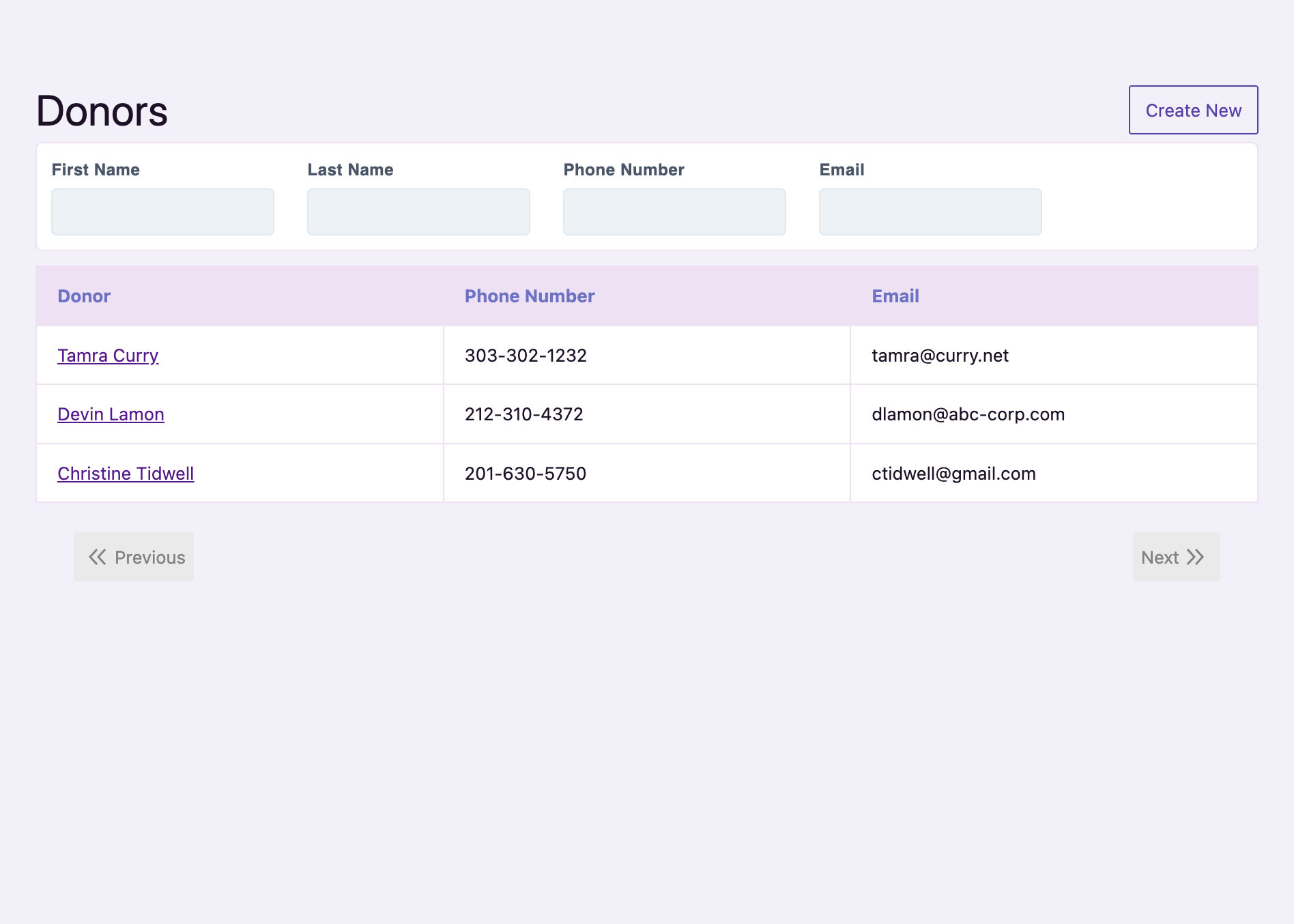Viewport: 1294px width, 924px height.
Task: Click Devin Lamon's phone number 212-310-4372
Action: click(x=524, y=414)
